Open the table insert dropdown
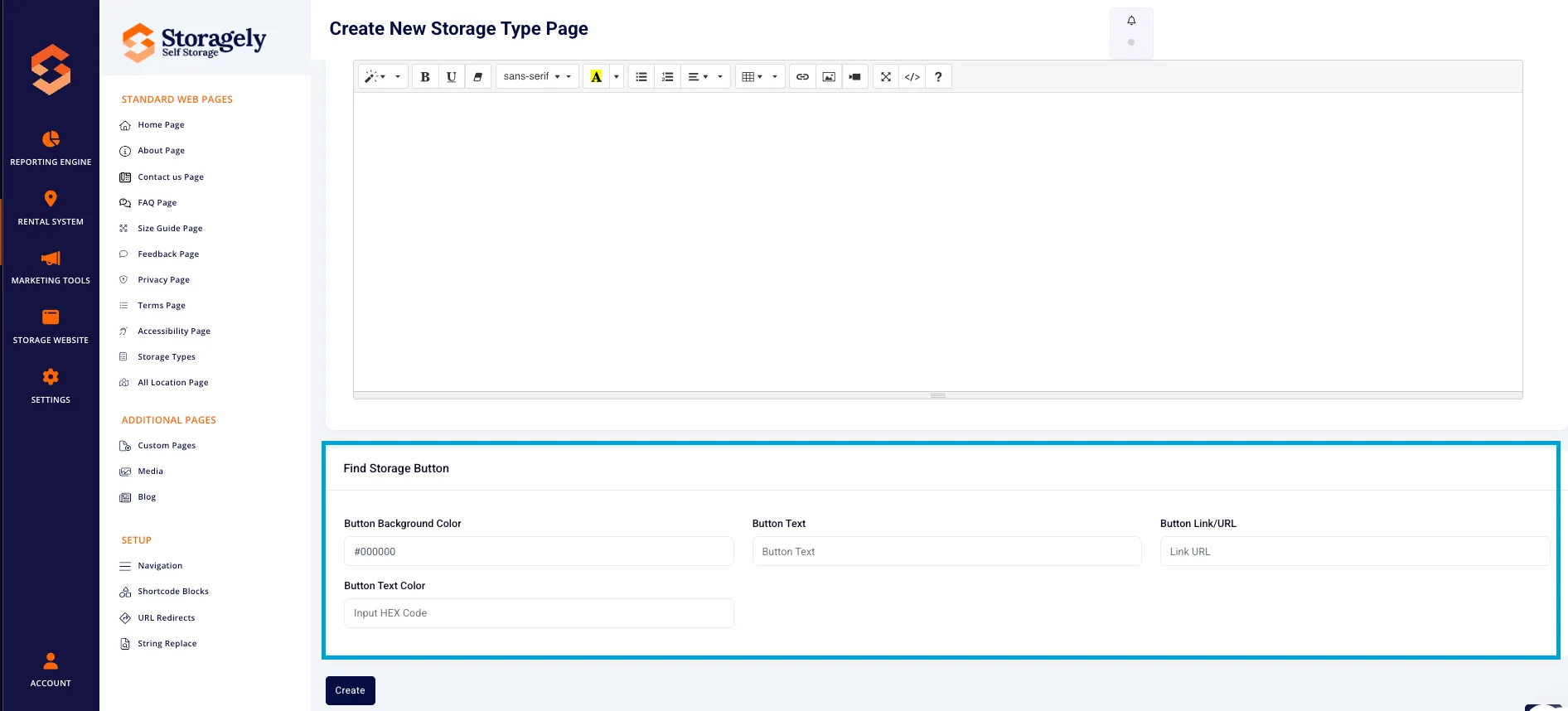 point(760,77)
